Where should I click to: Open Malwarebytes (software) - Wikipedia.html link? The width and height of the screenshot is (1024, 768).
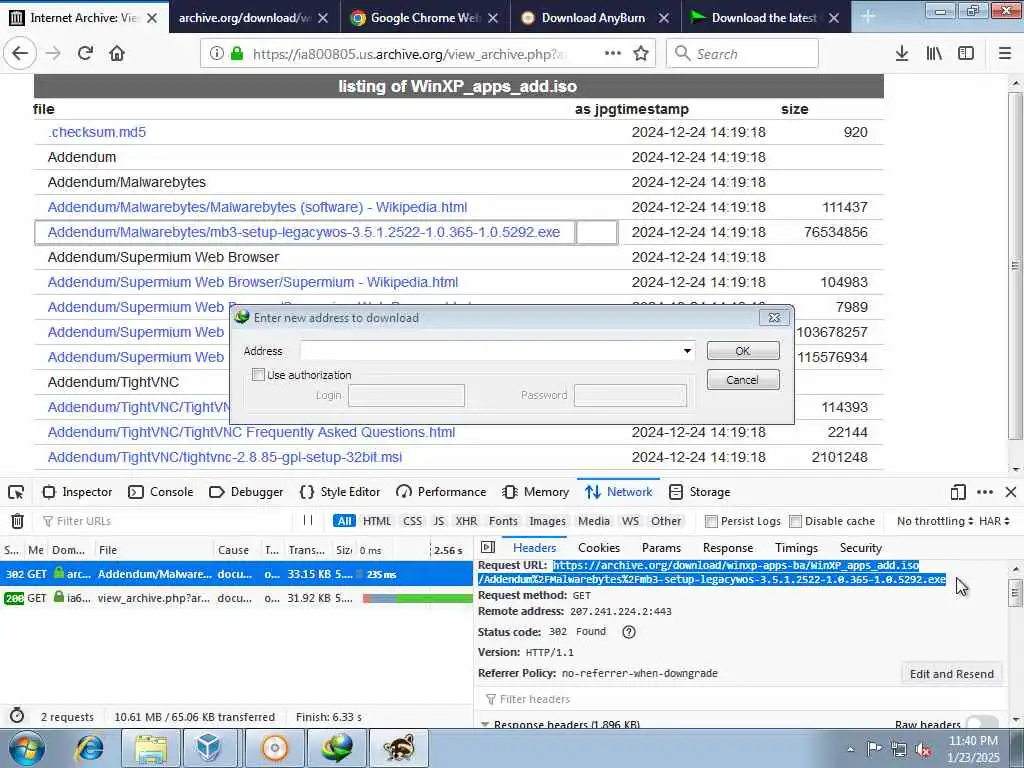click(x=257, y=207)
